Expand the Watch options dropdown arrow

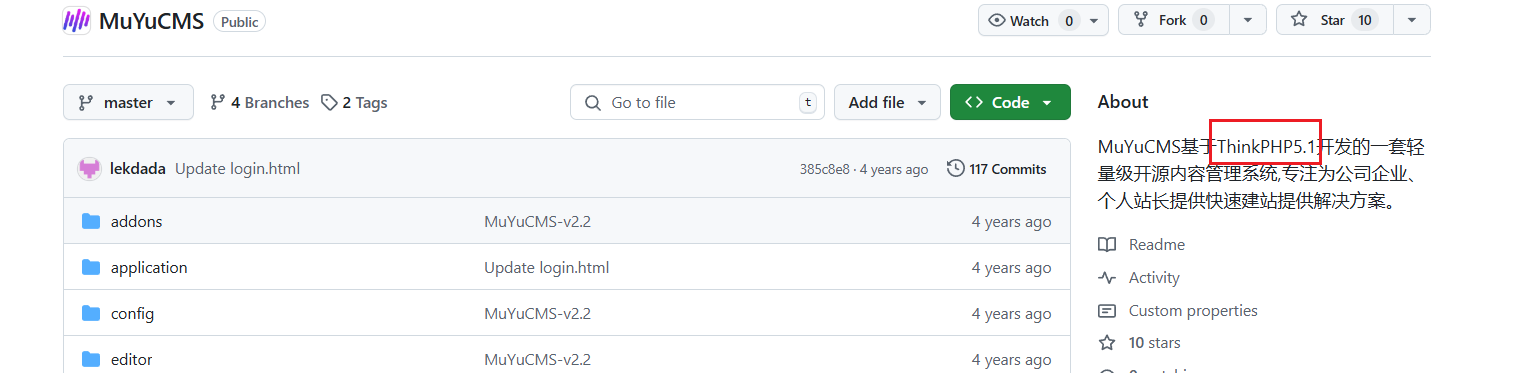coord(1095,20)
